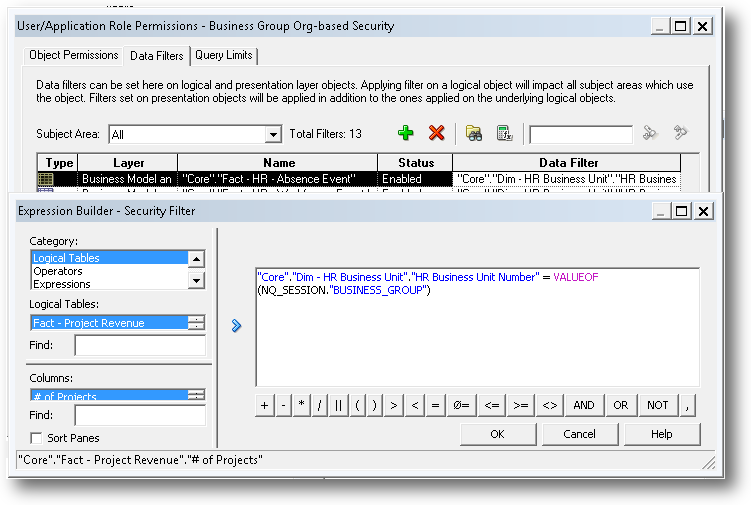Switch to the Object Permissions tab

(73, 55)
